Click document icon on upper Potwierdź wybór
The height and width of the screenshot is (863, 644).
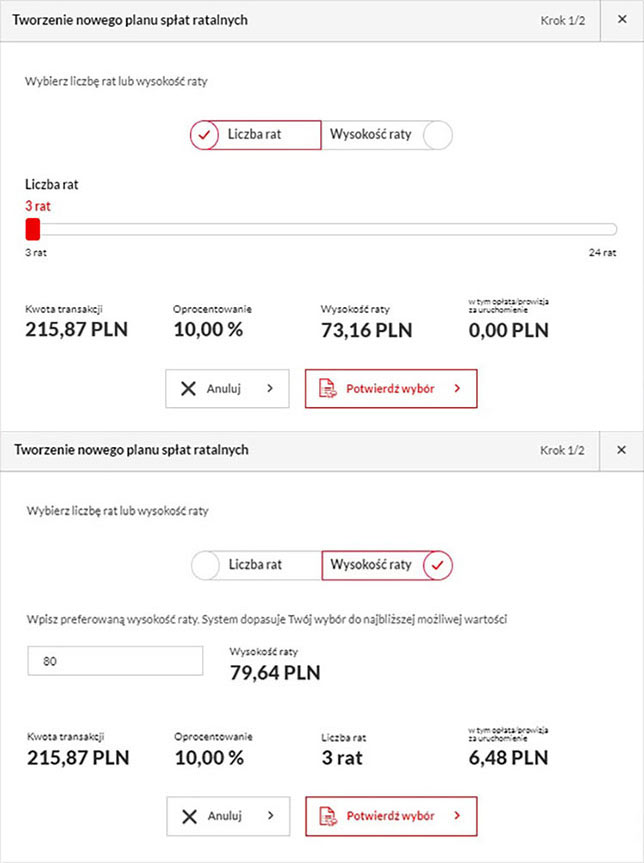pyautogui.click(x=328, y=388)
